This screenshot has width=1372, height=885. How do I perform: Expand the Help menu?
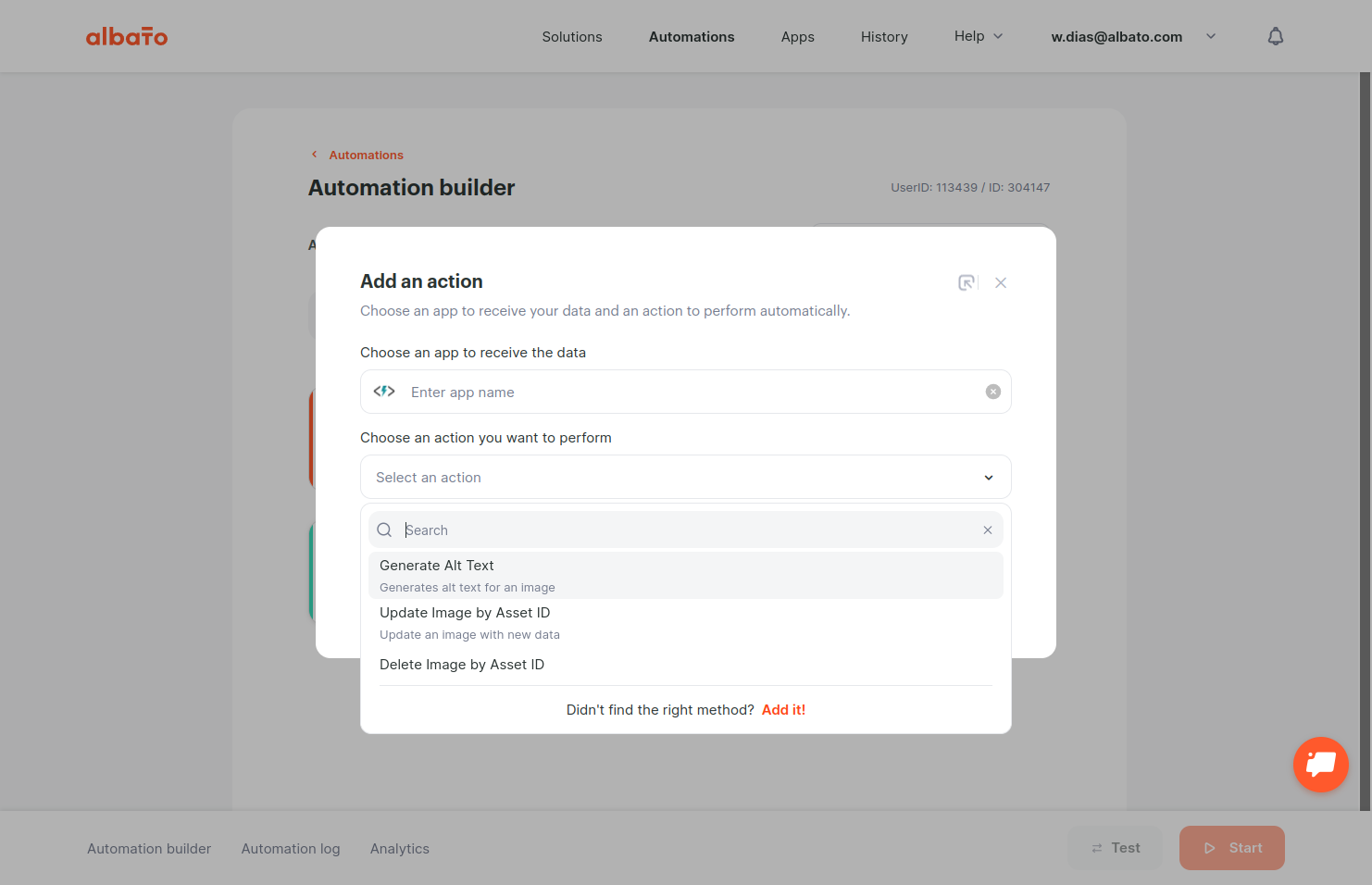point(979,36)
